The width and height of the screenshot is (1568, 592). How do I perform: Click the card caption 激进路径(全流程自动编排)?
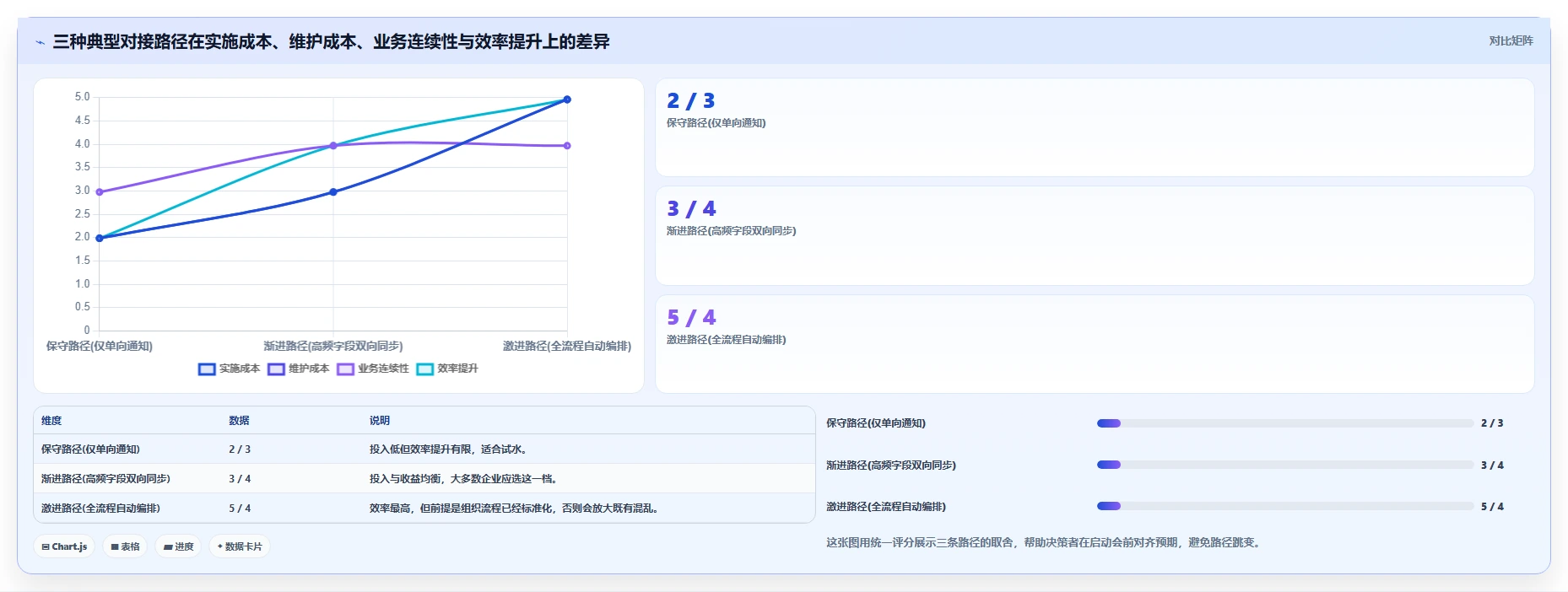727,340
